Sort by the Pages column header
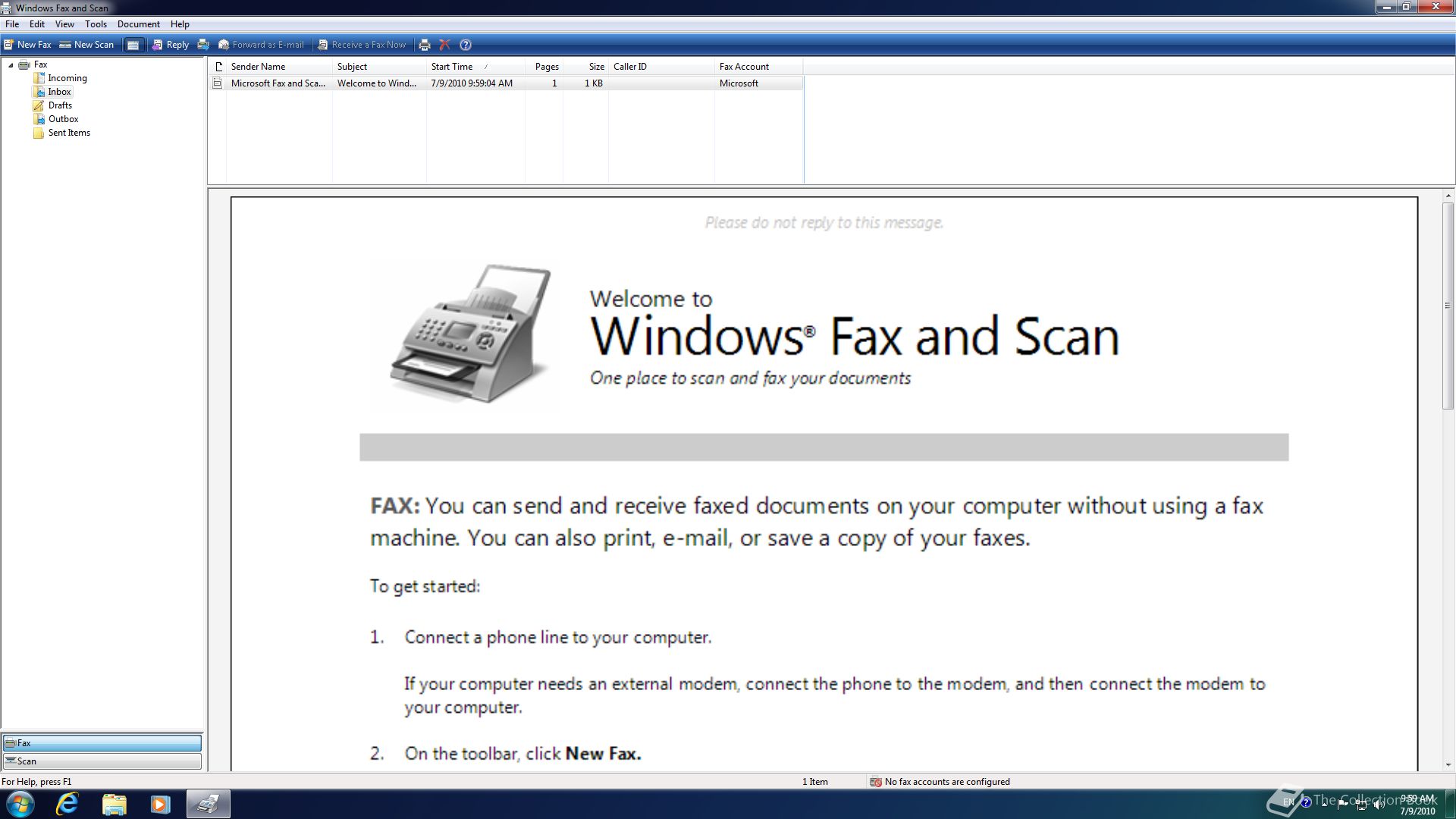 click(x=544, y=67)
